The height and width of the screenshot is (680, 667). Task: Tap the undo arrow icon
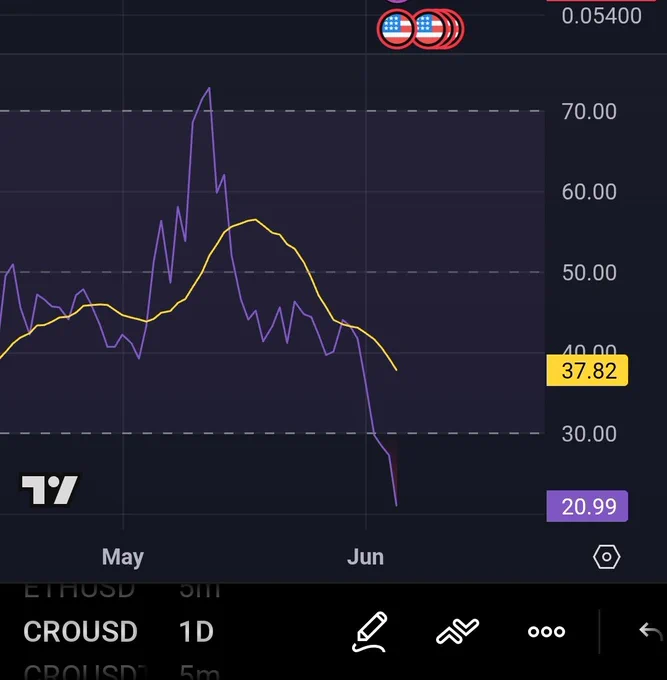[652, 631]
